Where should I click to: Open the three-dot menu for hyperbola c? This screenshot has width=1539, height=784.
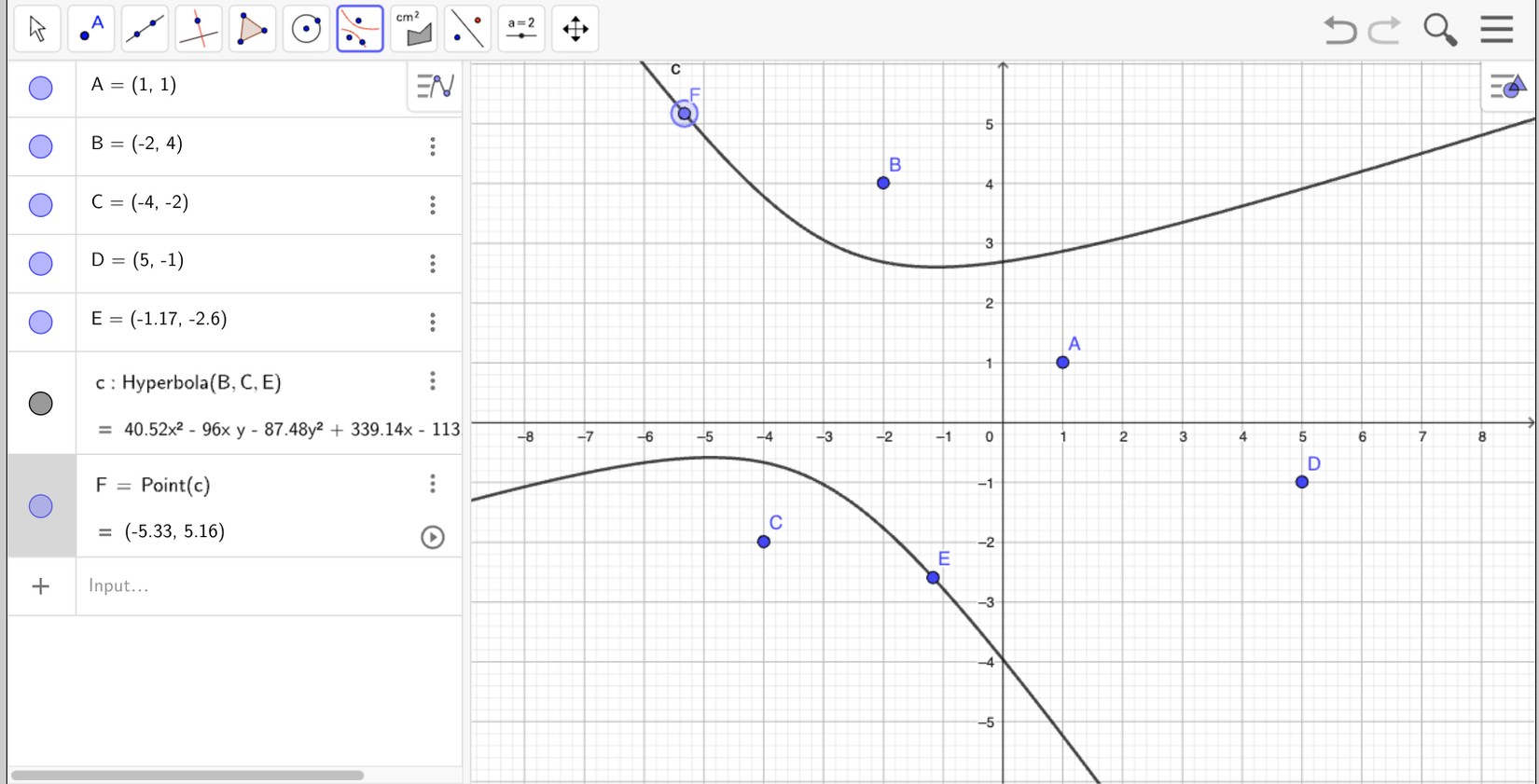[433, 380]
